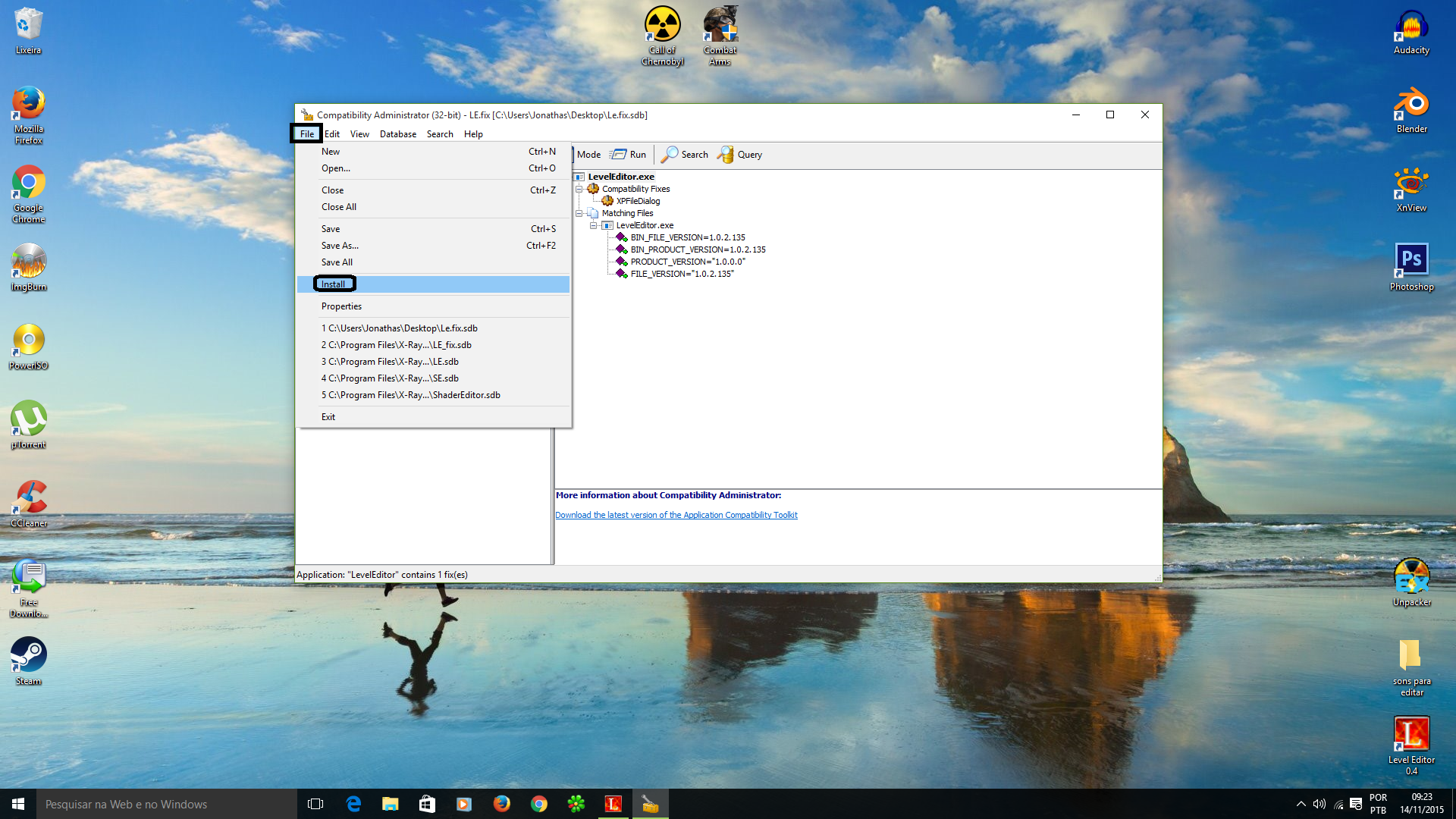The width and height of the screenshot is (1456, 819).
Task: Open File Explorer from the taskbar
Action: point(391,804)
